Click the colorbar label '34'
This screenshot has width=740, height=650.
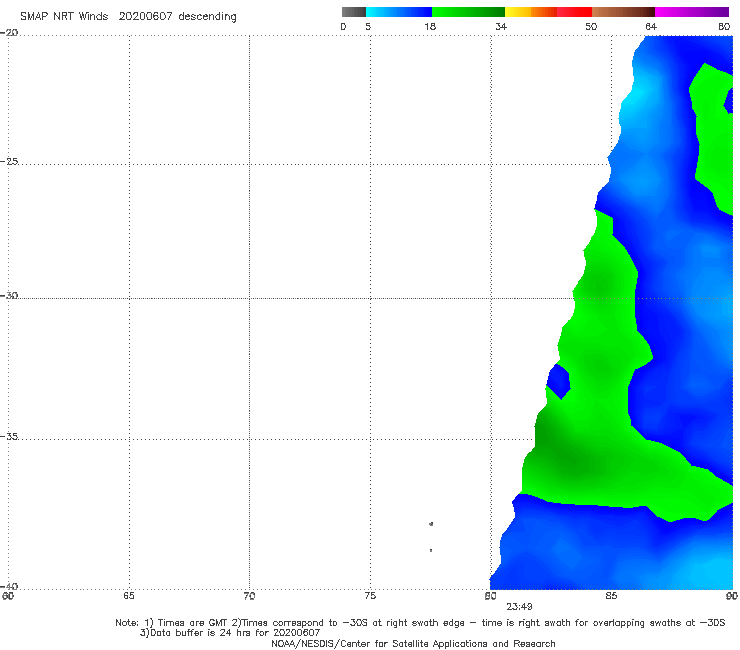click(x=501, y=27)
